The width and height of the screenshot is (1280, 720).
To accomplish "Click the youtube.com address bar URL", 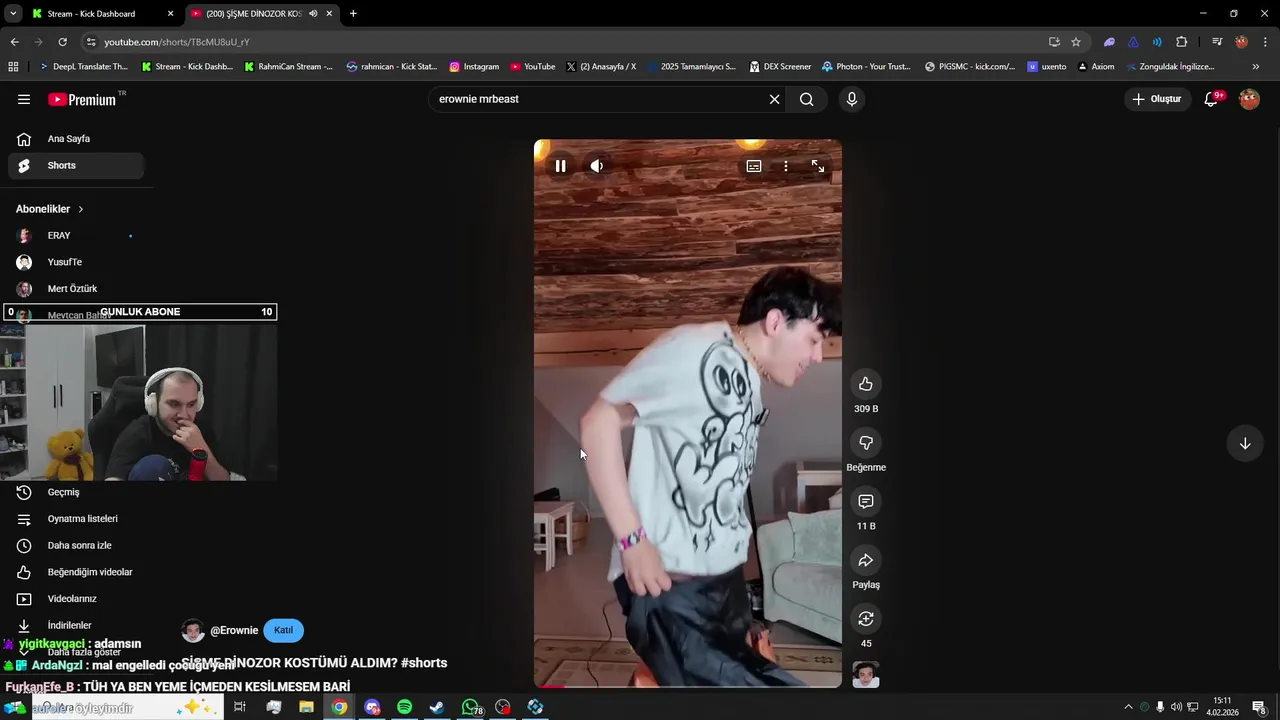I will [x=177, y=42].
